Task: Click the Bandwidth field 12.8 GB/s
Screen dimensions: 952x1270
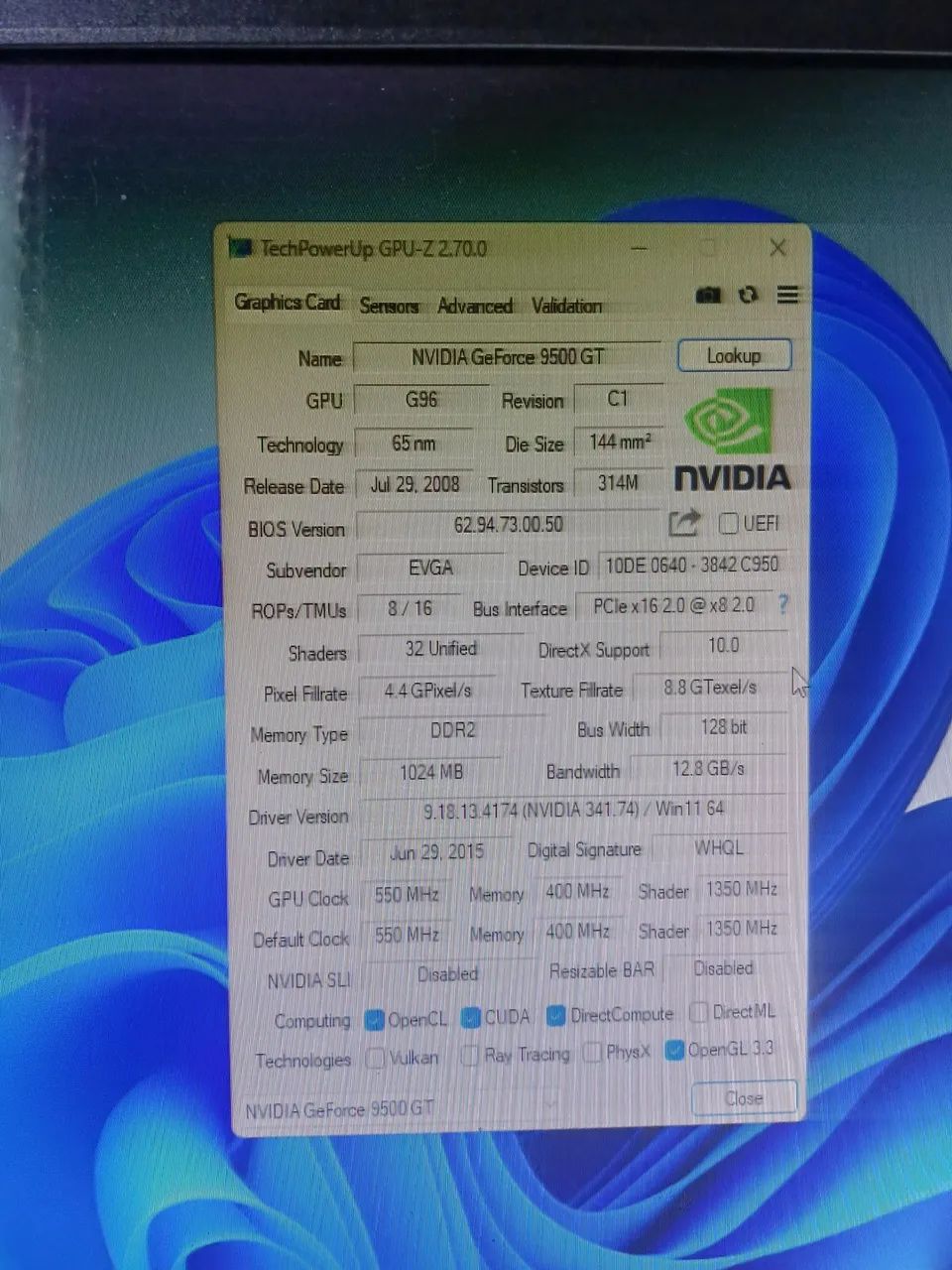Action: click(x=708, y=769)
